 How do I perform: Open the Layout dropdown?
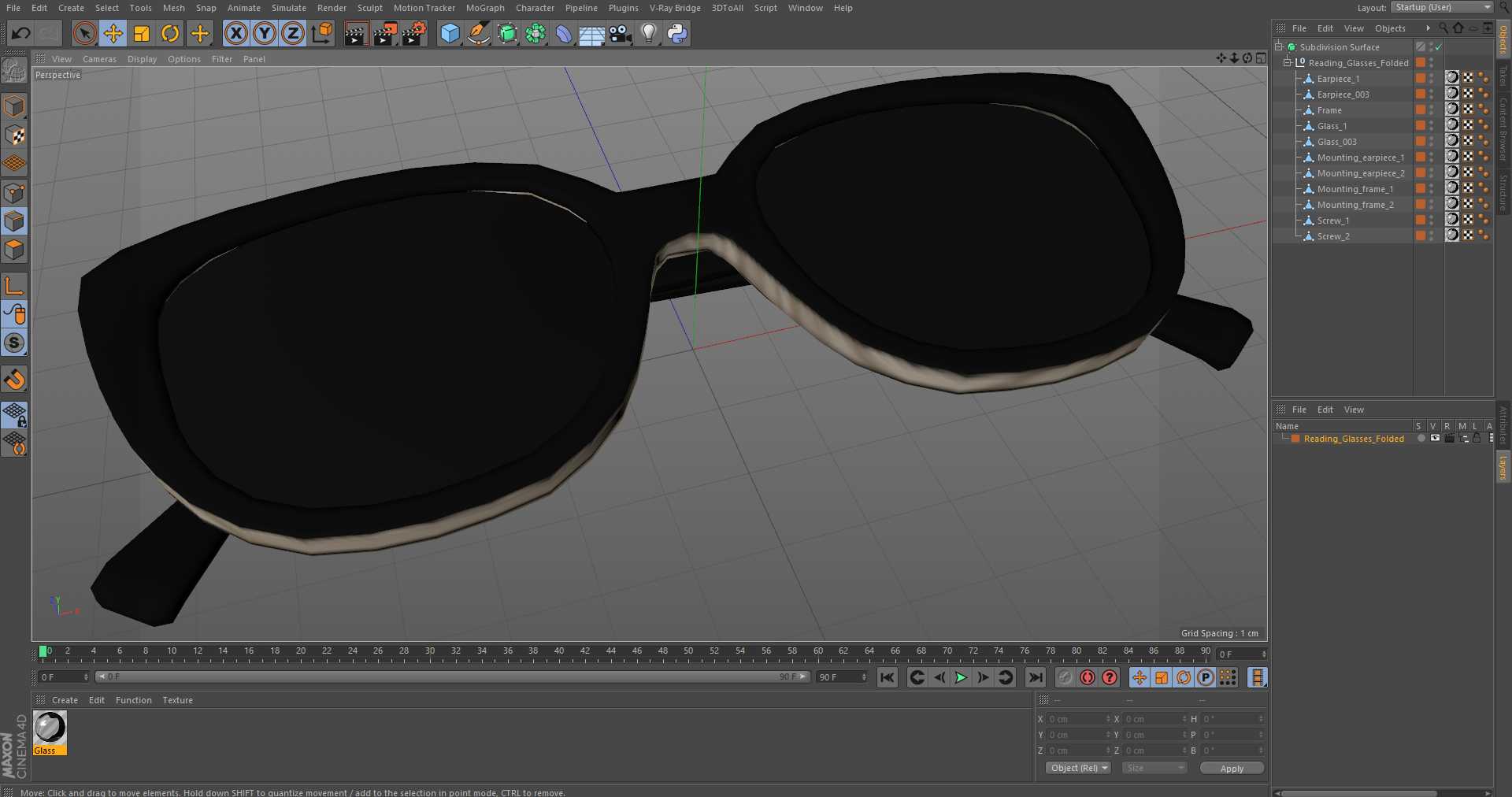(1442, 7)
